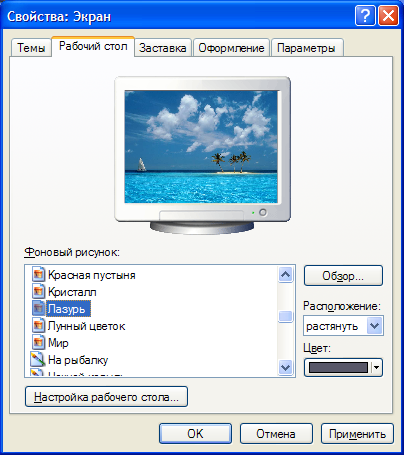Click the icon next to Лунный цветок
Screen dimensions: 404x455
38,326
